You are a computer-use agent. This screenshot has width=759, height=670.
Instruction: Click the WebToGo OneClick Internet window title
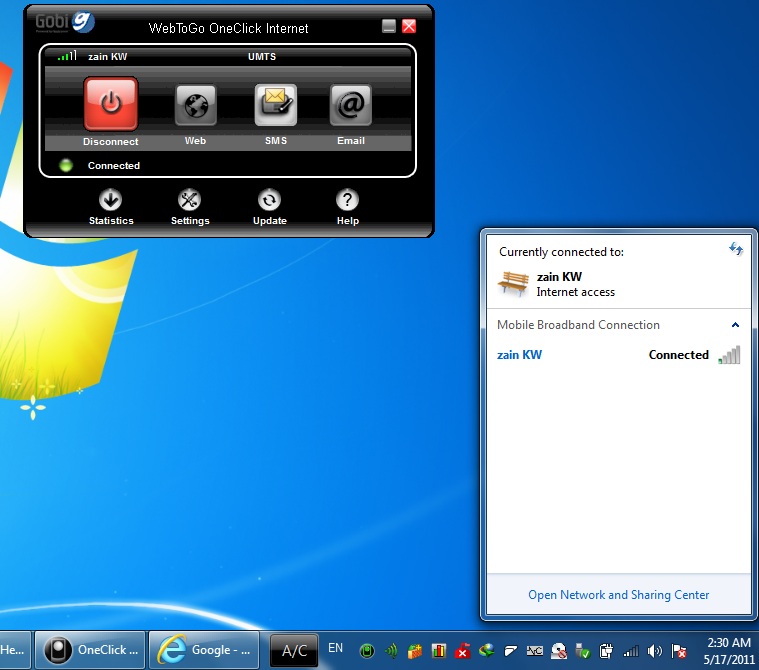228,28
